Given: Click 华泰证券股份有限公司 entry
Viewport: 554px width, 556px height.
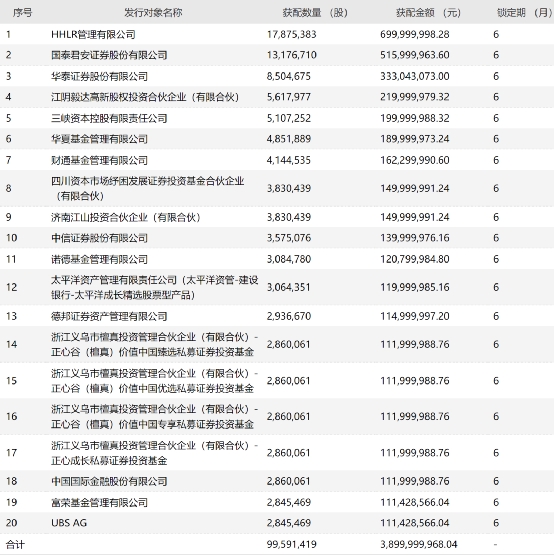Looking at the screenshot, I should pos(100,76).
